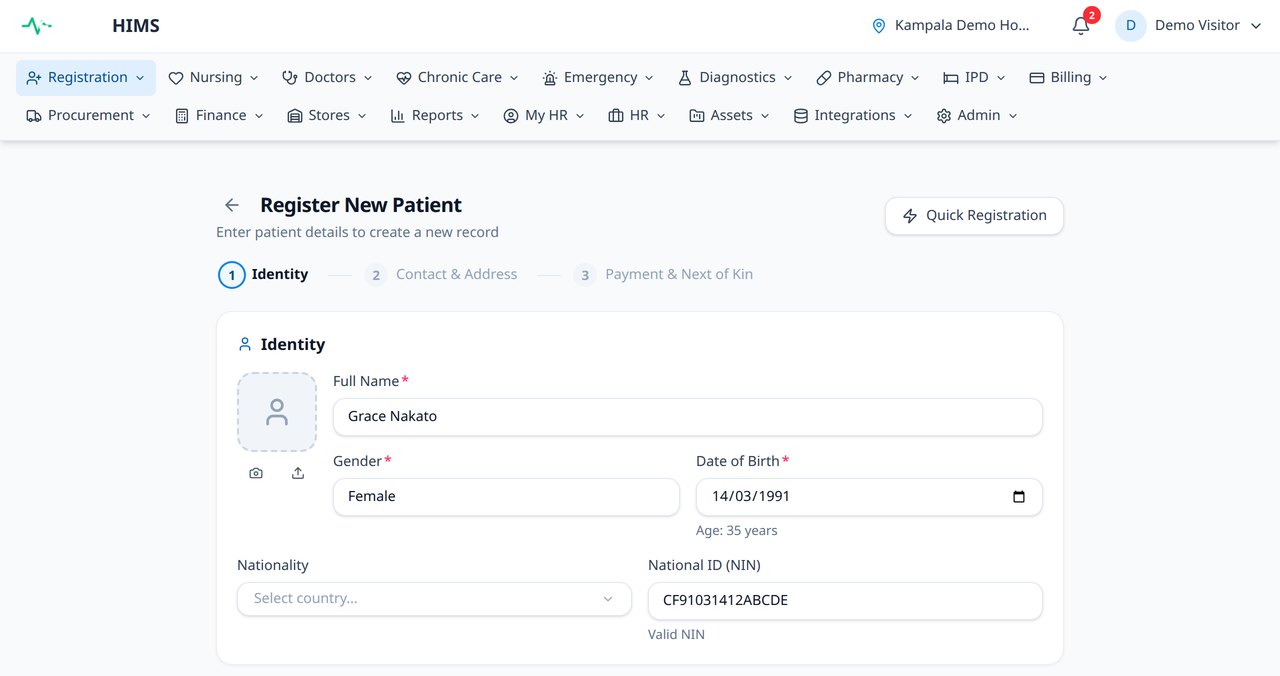Click the Procurement truck icon
Screen dimensions: 1280x676
(x=34, y=116)
